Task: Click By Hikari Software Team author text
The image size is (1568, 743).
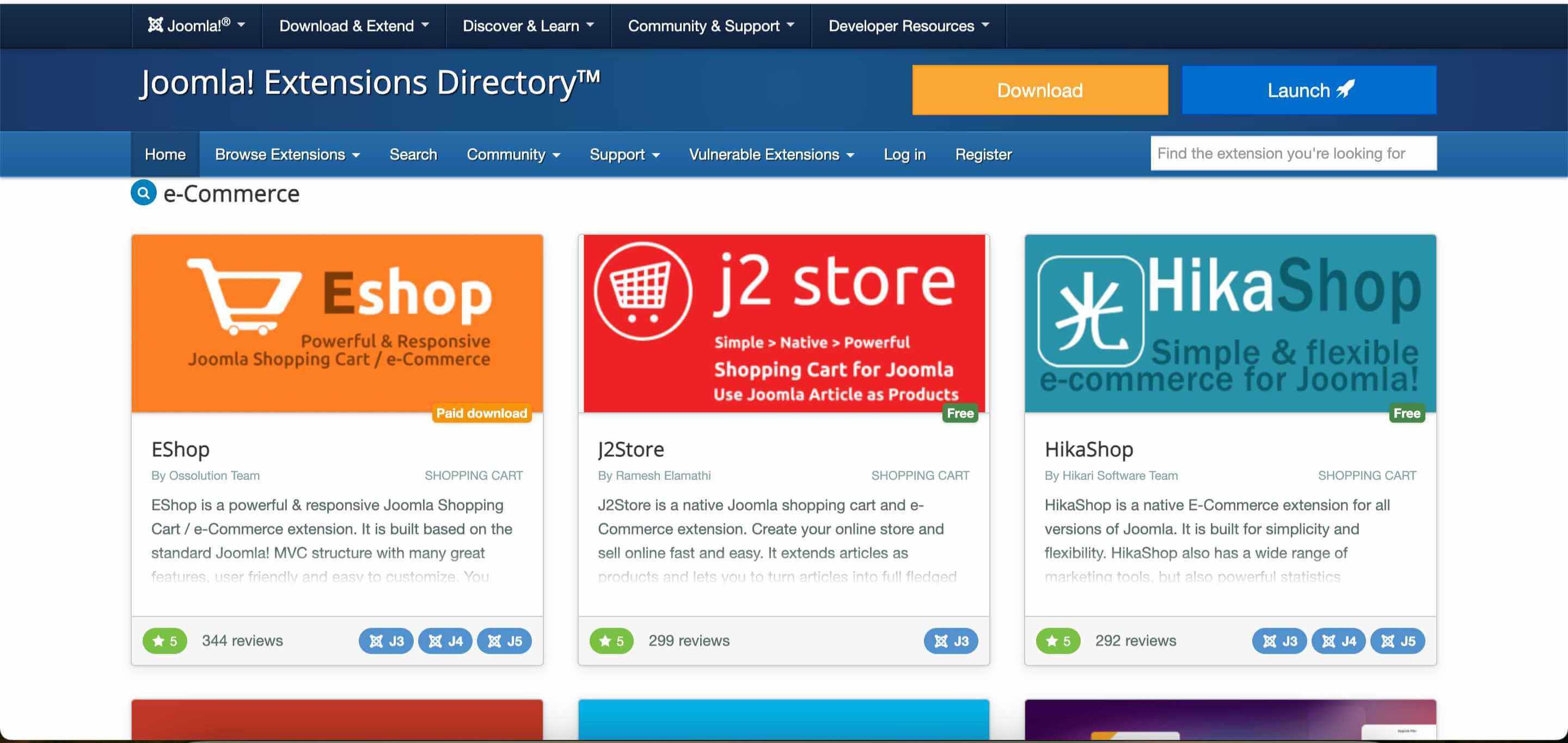Action: click(x=1111, y=476)
